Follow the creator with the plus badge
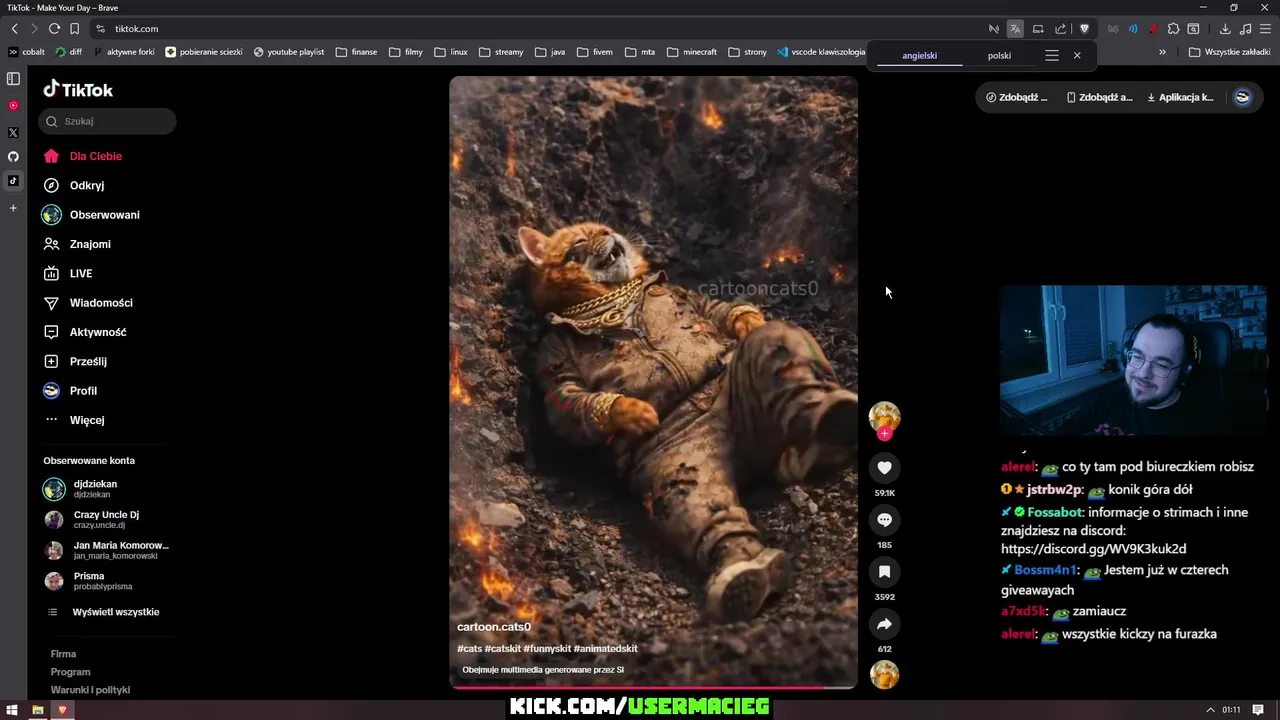 click(884, 434)
